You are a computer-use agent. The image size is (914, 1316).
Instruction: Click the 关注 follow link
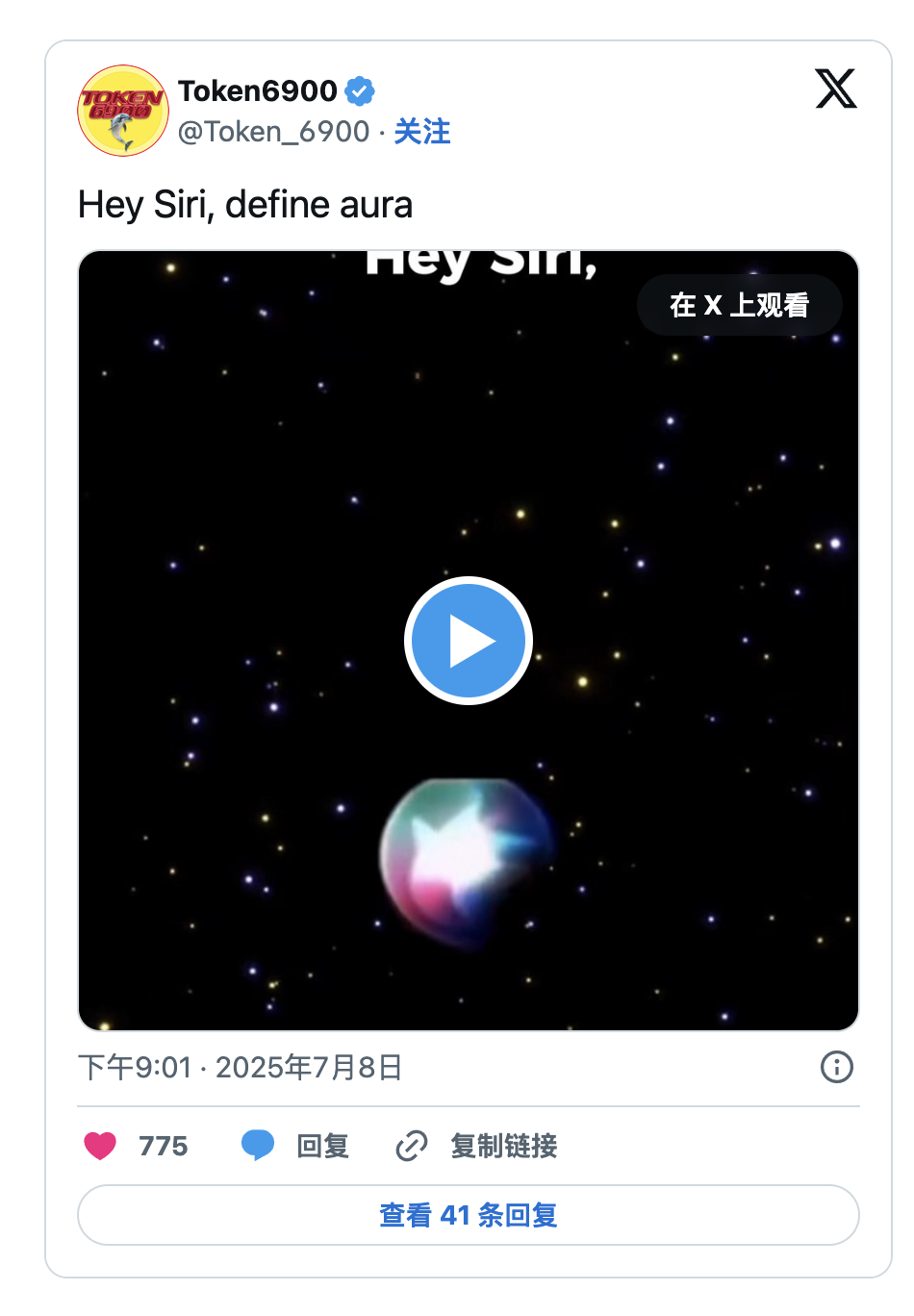pos(422,132)
